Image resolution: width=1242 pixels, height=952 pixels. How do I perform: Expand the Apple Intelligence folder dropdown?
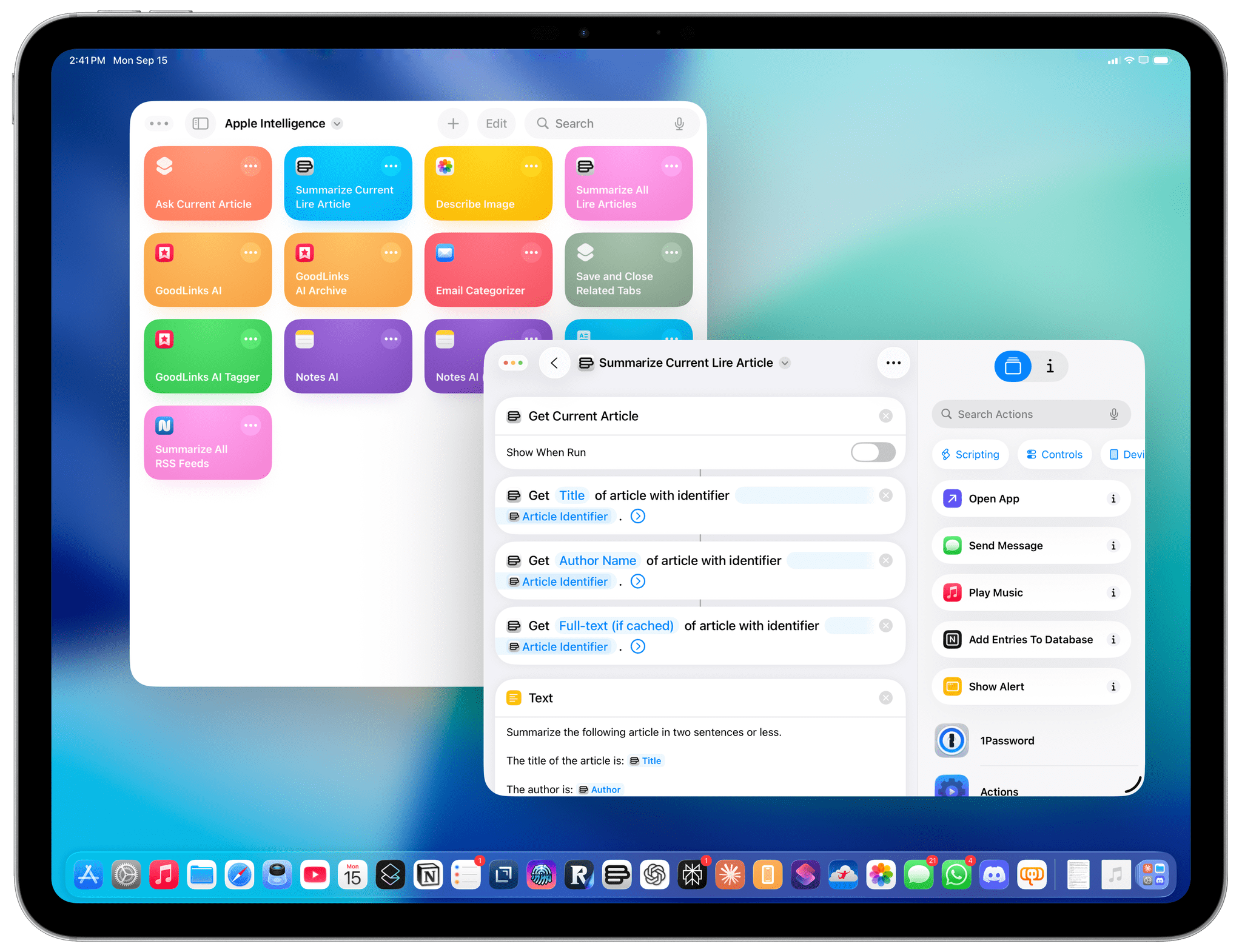[x=338, y=124]
